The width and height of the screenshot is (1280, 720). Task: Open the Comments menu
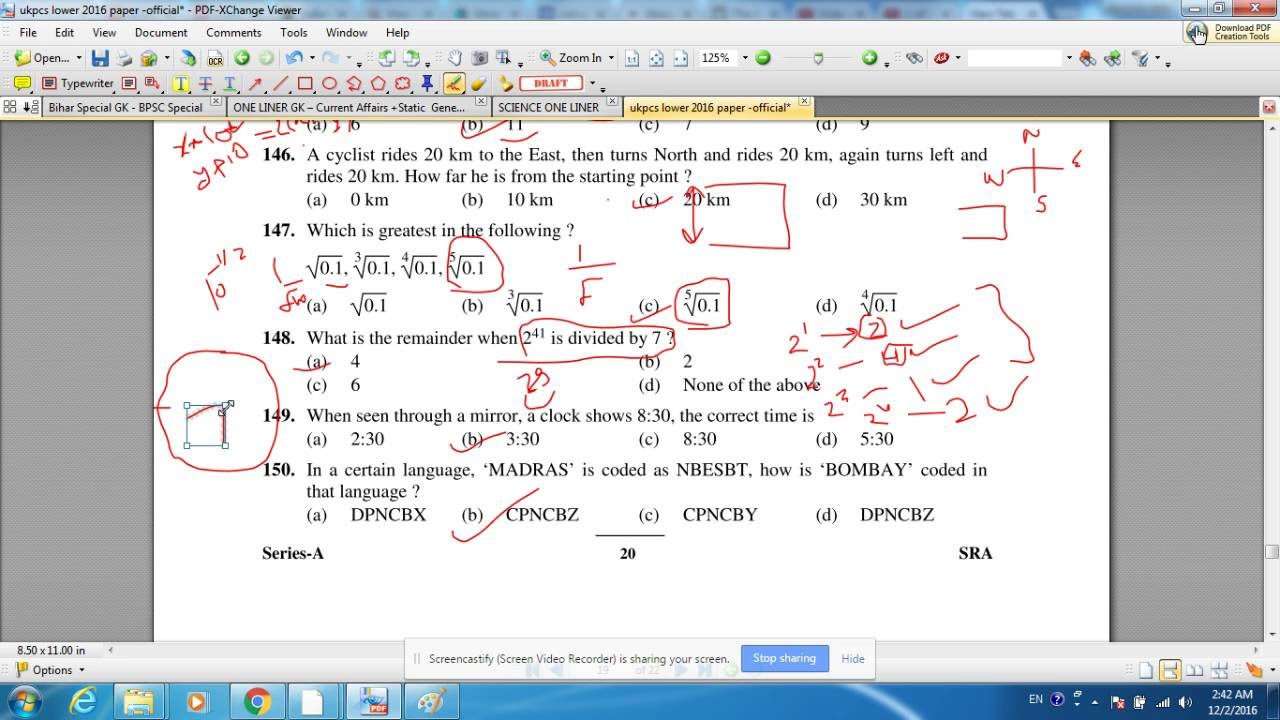[234, 32]
